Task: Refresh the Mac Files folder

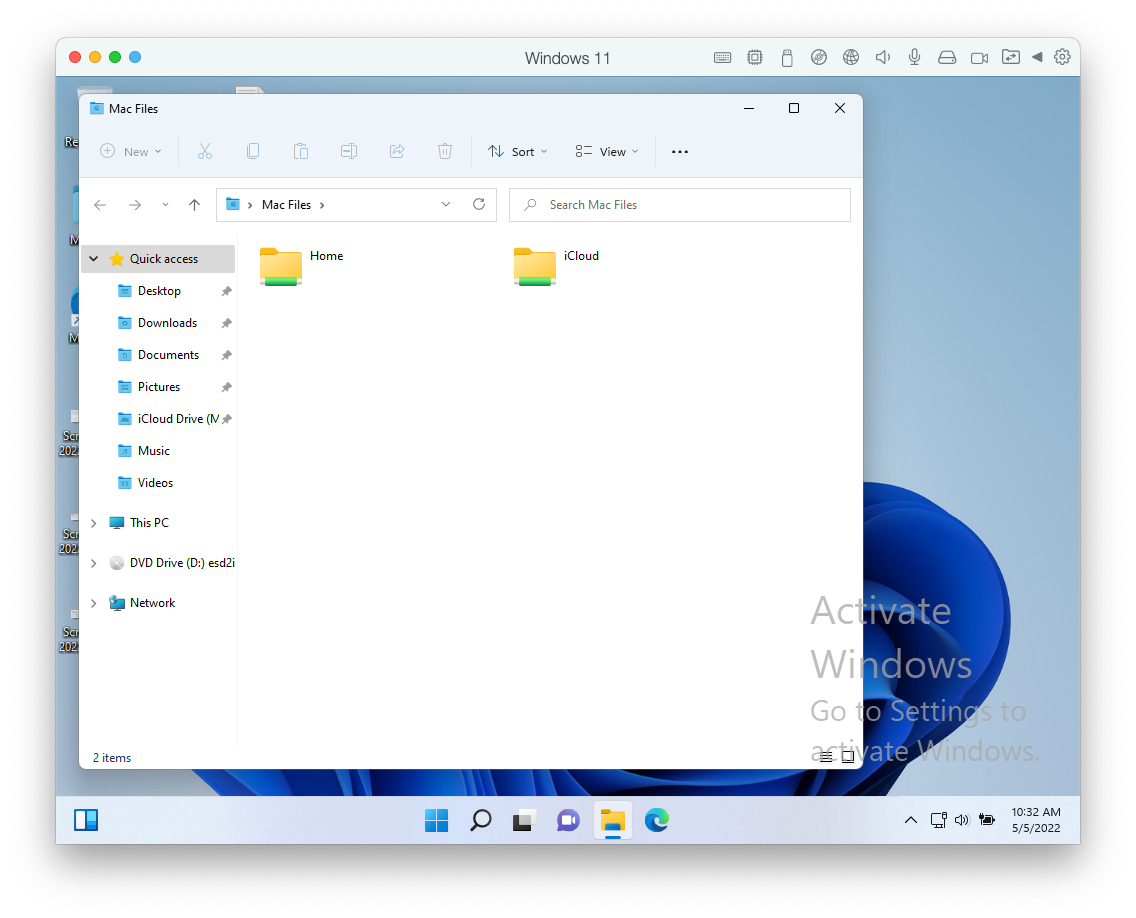Action: [479, 204]
